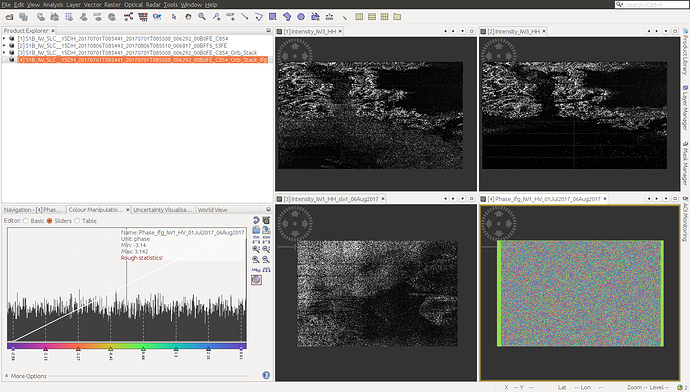Image resolution: width=690 pixels, height=392 pixels.
Task: Click the quick search field
Action: point(651,4)
